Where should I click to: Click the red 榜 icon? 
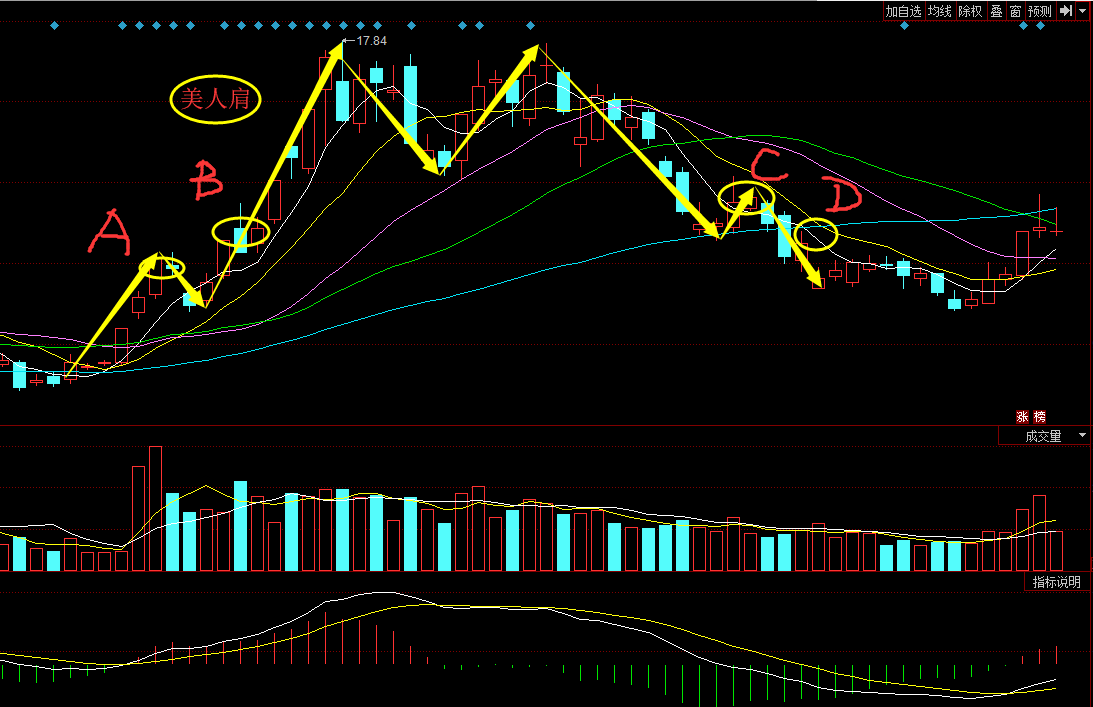[x=1039, y=417]
